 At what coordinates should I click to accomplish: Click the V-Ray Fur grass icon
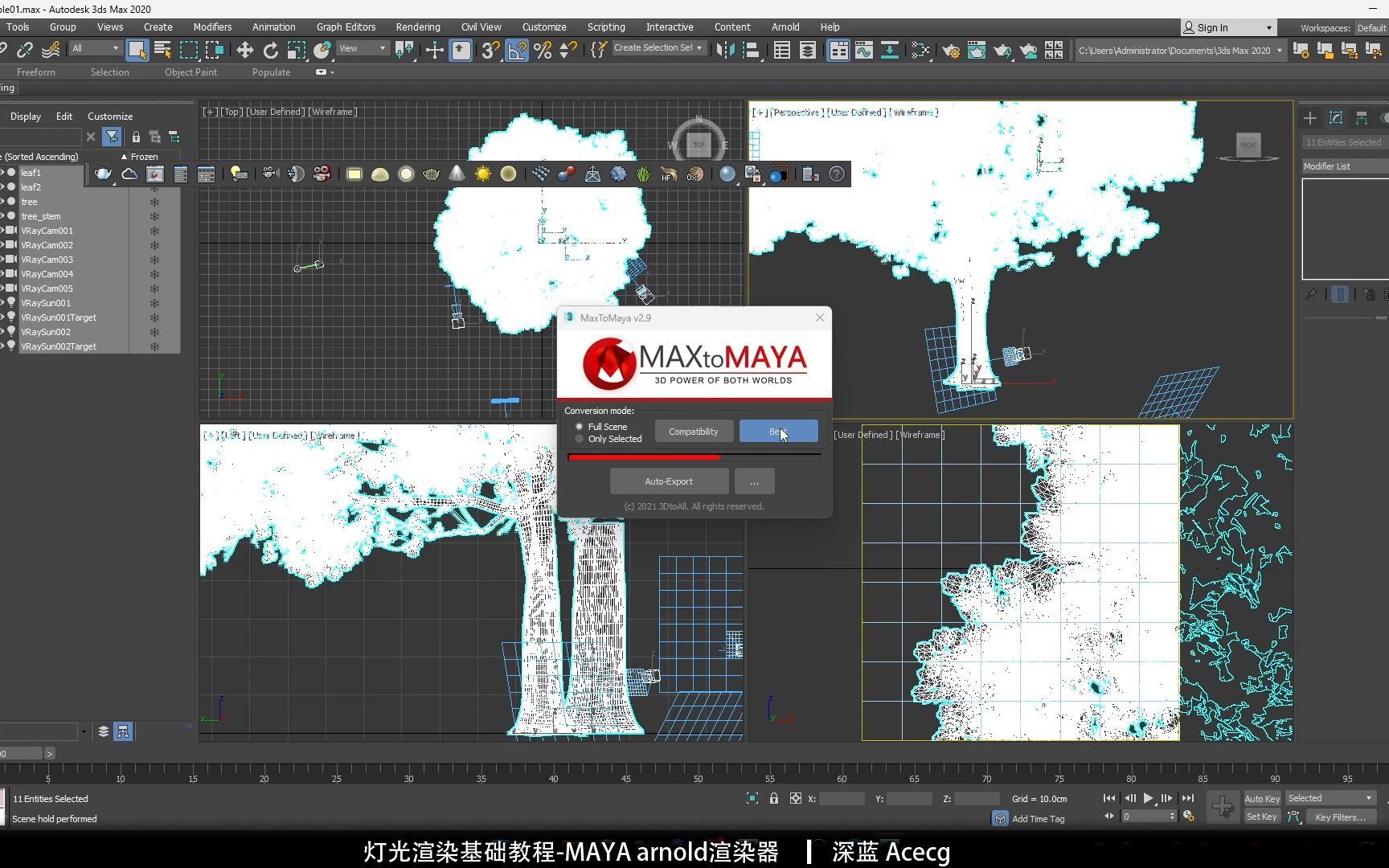click(x=644, y=174)
